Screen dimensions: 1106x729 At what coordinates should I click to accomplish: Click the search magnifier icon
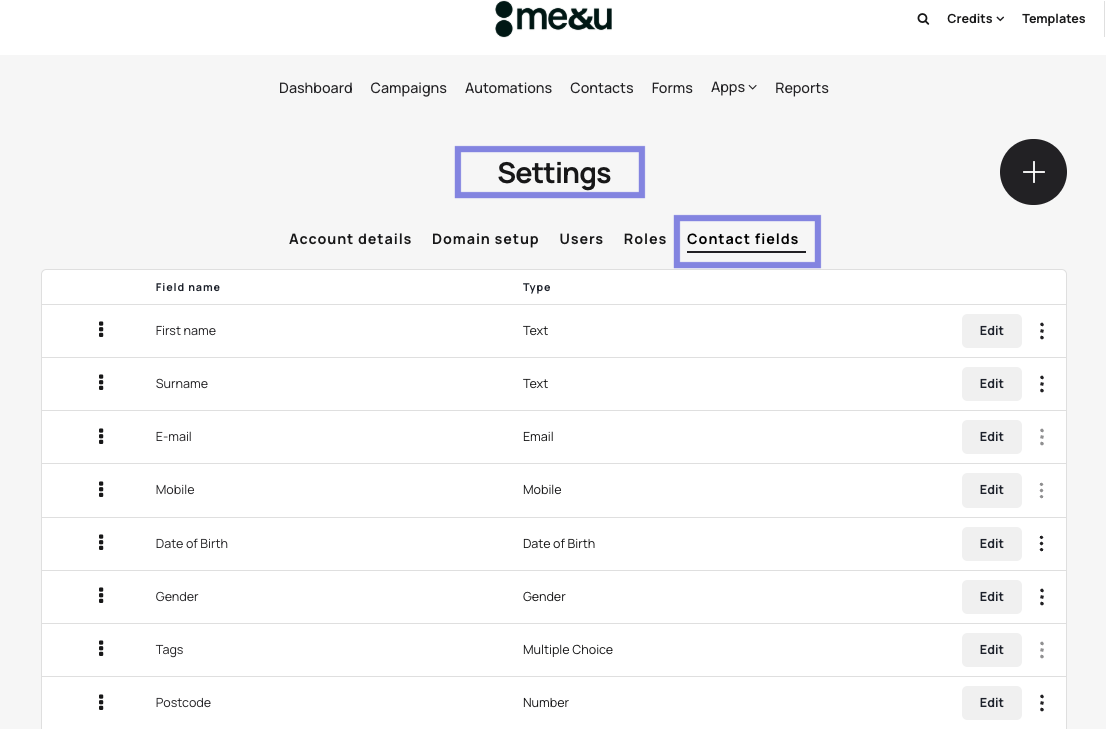[923, 19]
